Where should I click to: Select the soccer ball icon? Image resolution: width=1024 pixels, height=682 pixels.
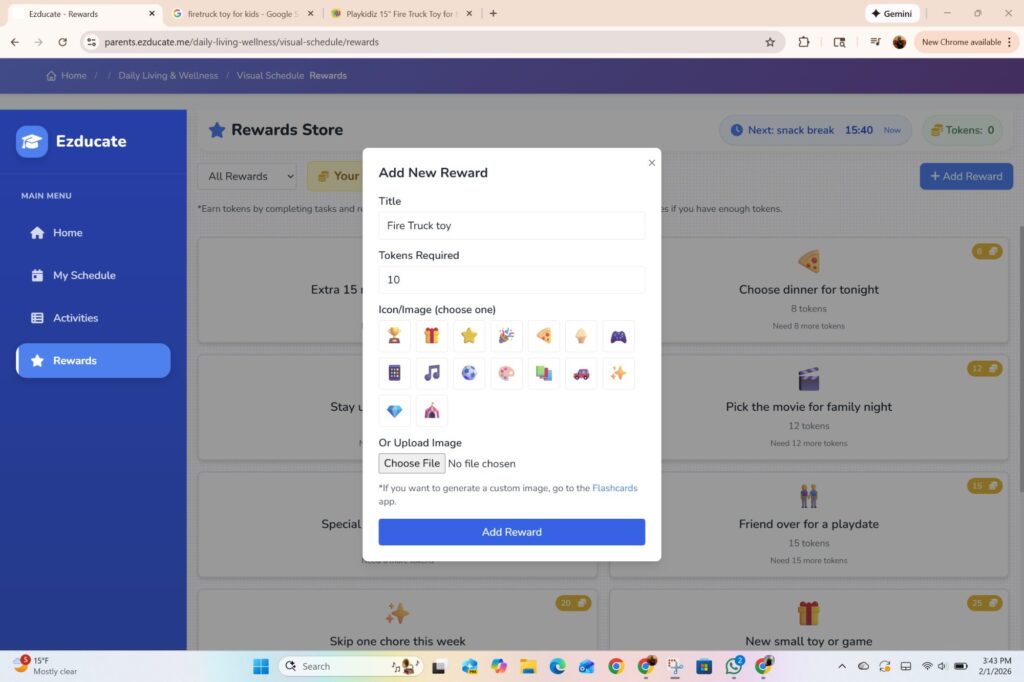tap(469, 373)
